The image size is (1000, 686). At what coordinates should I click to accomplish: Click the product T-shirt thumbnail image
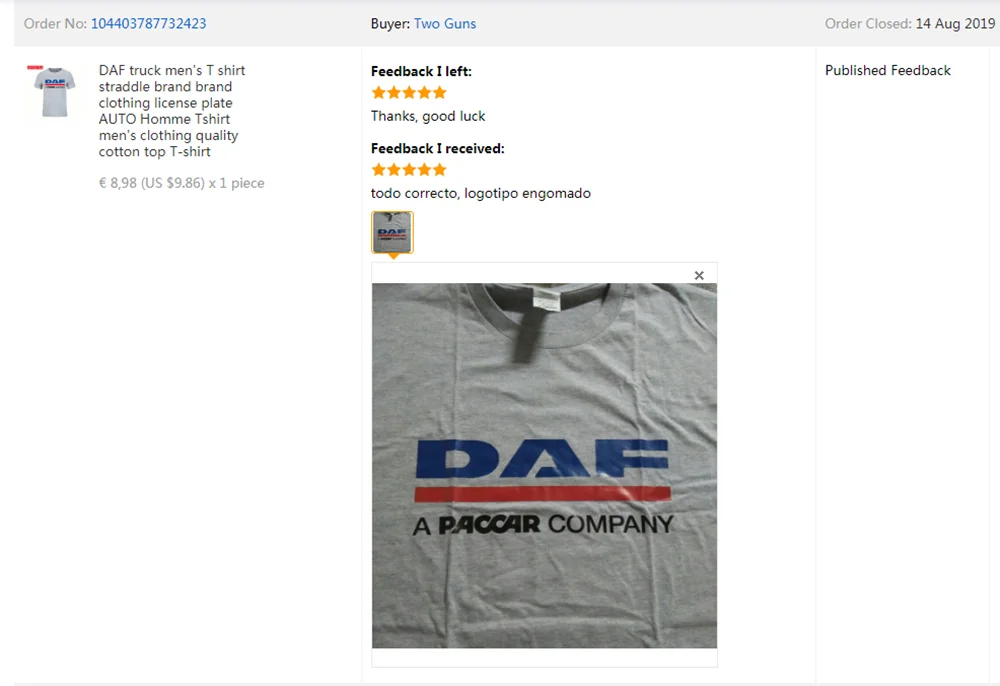coord(54,92)
